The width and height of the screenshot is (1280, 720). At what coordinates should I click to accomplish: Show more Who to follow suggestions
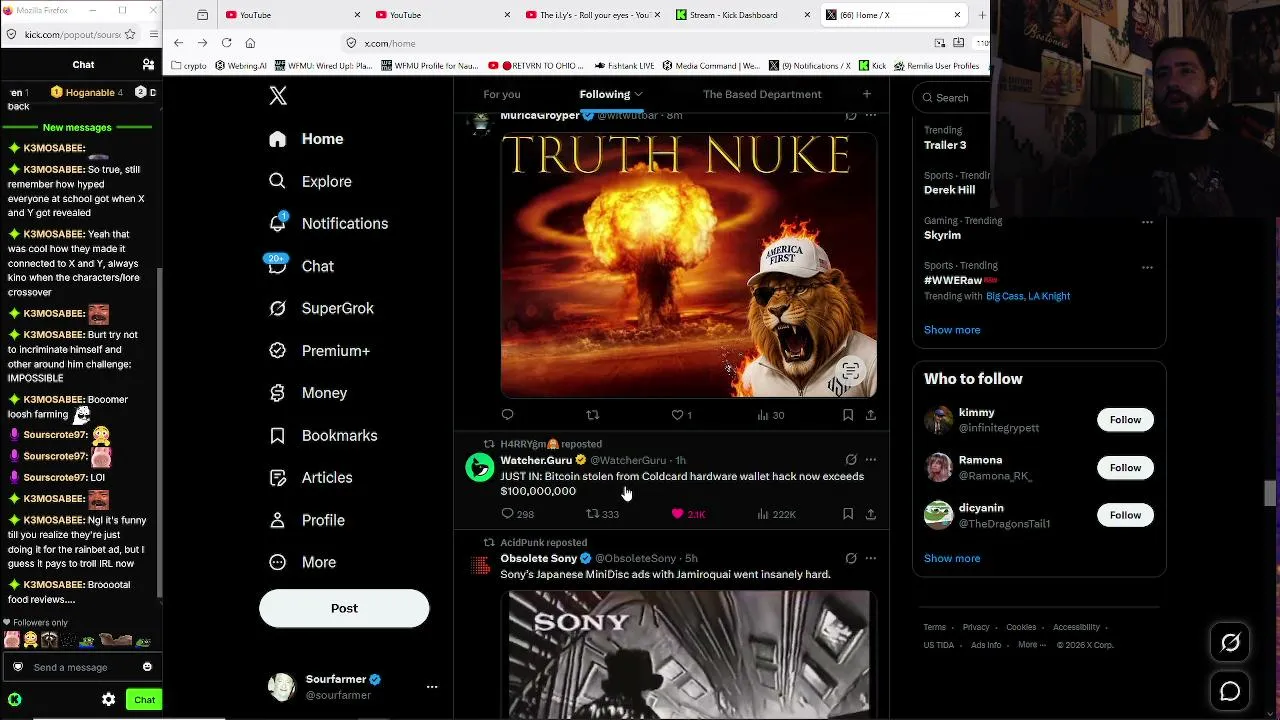click(x=952, y=558)
